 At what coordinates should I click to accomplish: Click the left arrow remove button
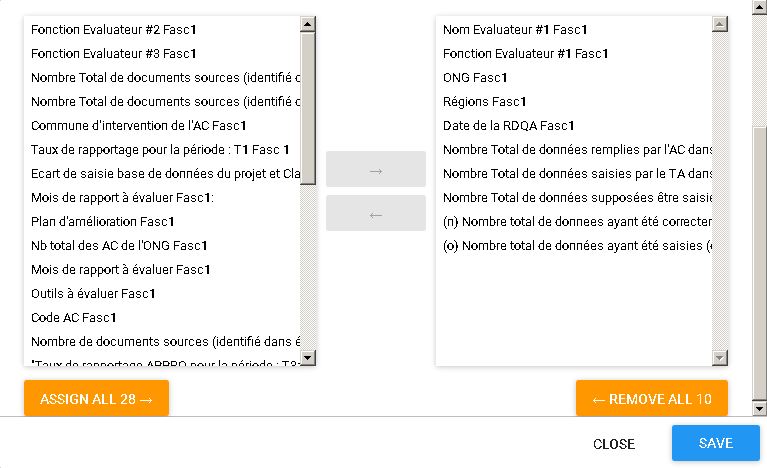(x=375, y=214)
